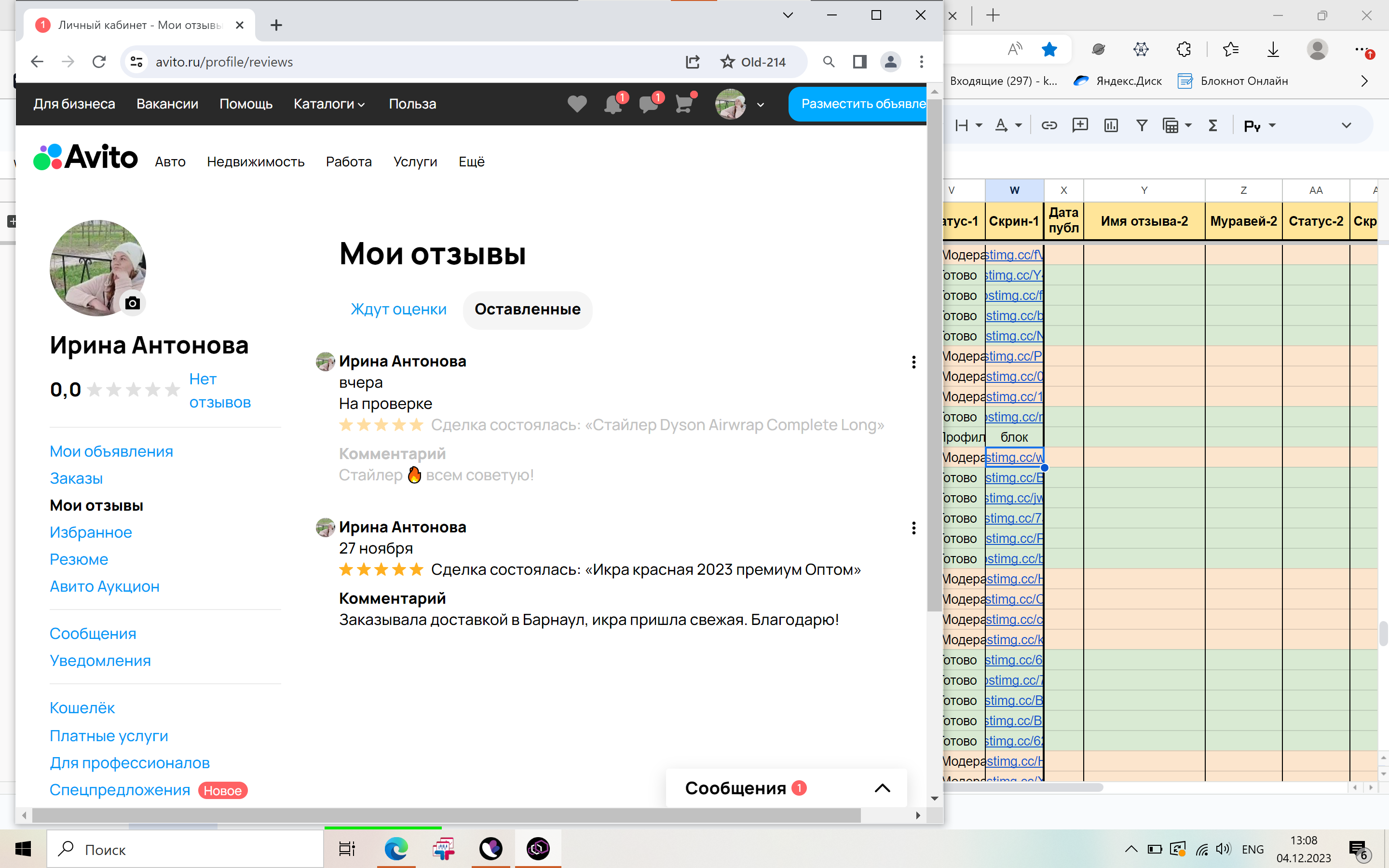
Task: Click the insert link icon in spreadsheet toolbar
Action: 1049,125
